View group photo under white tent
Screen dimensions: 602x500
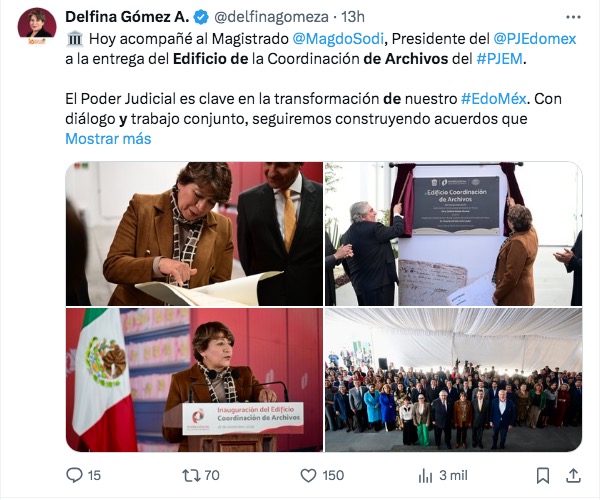453,380
